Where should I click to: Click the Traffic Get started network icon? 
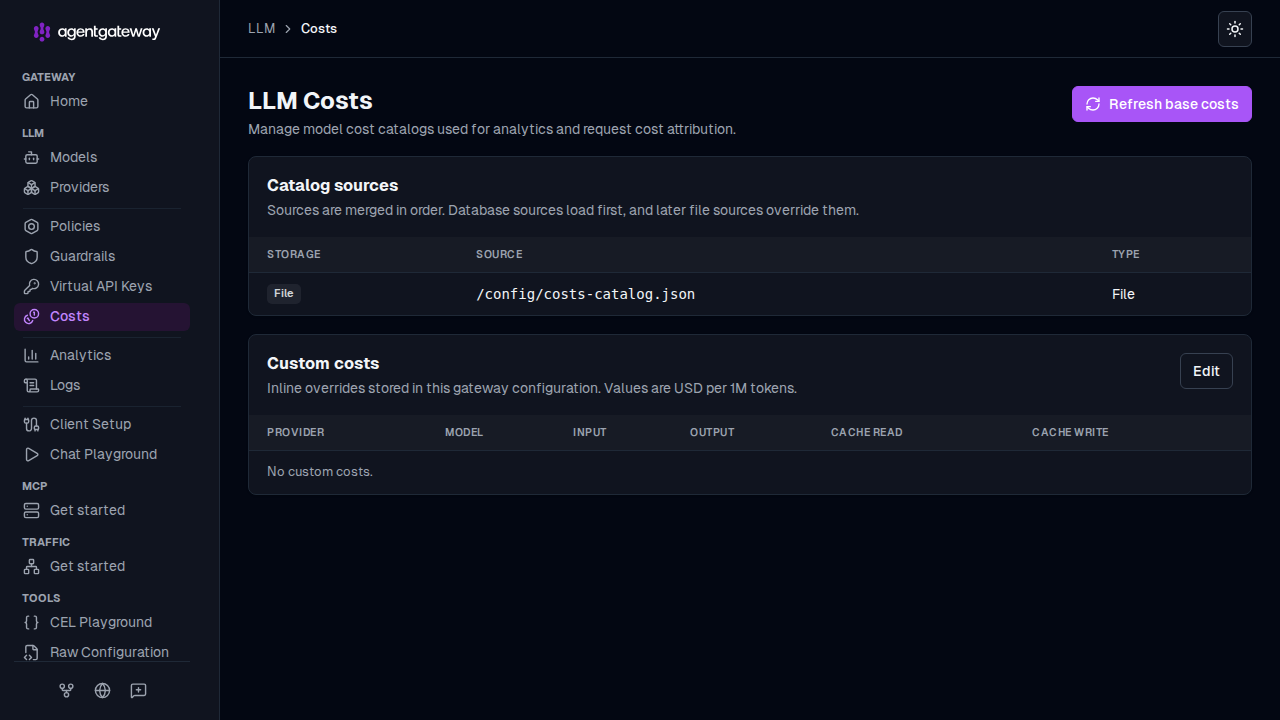coord(31,566)
